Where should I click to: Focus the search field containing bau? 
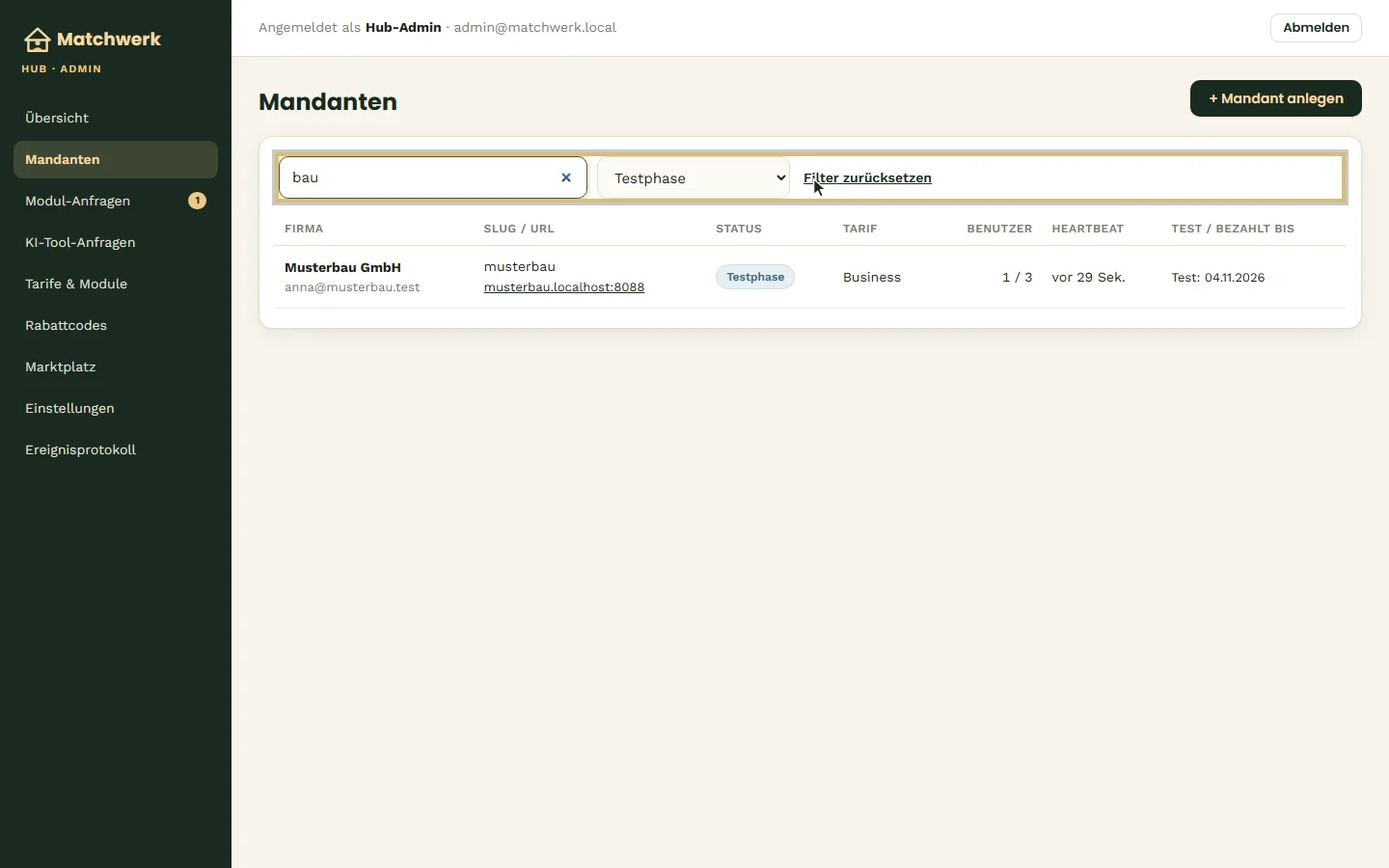point(433,177)
